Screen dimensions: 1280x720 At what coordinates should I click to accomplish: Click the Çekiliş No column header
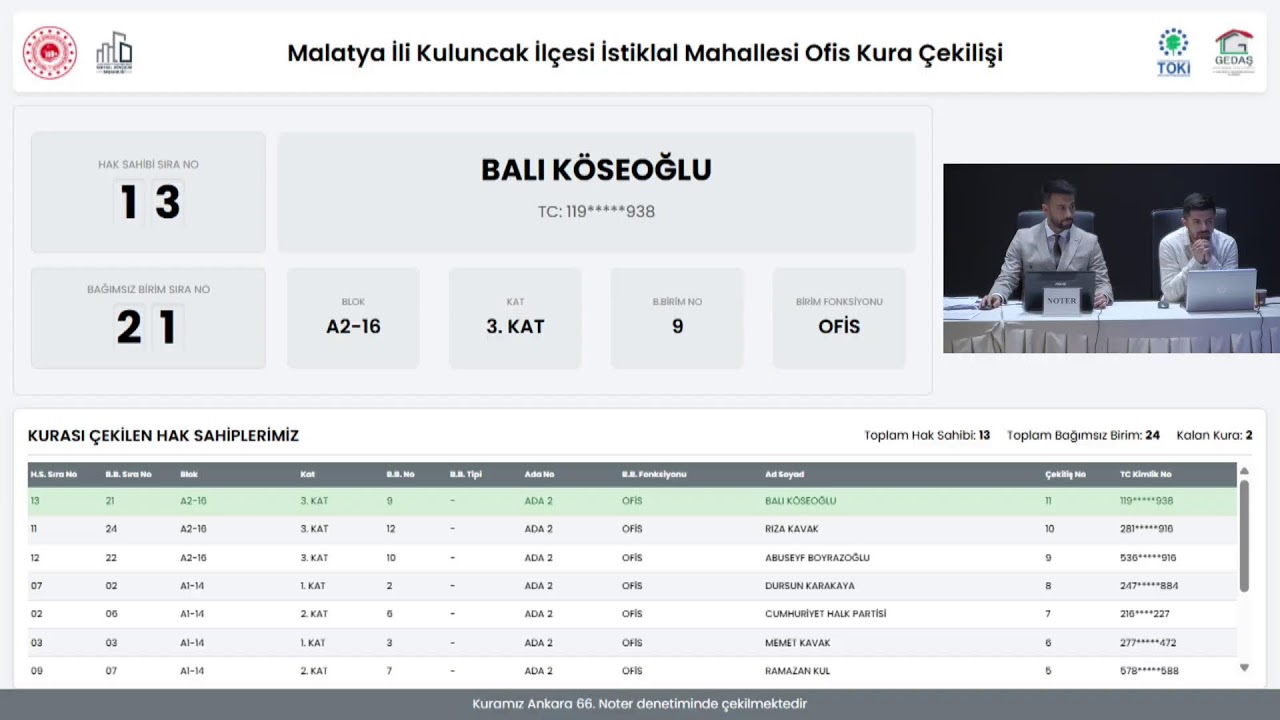(1065, 474)
